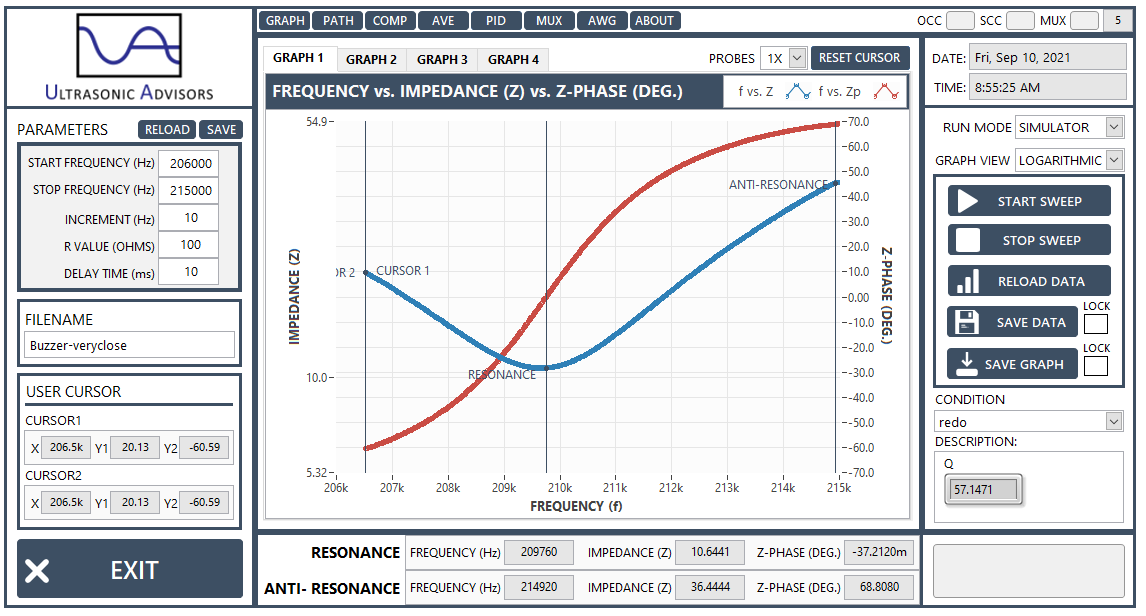The height and width of the screenshot is (616, 1146).
Task: Toggle the MUX indicator box
Action: pos(1085,20)
